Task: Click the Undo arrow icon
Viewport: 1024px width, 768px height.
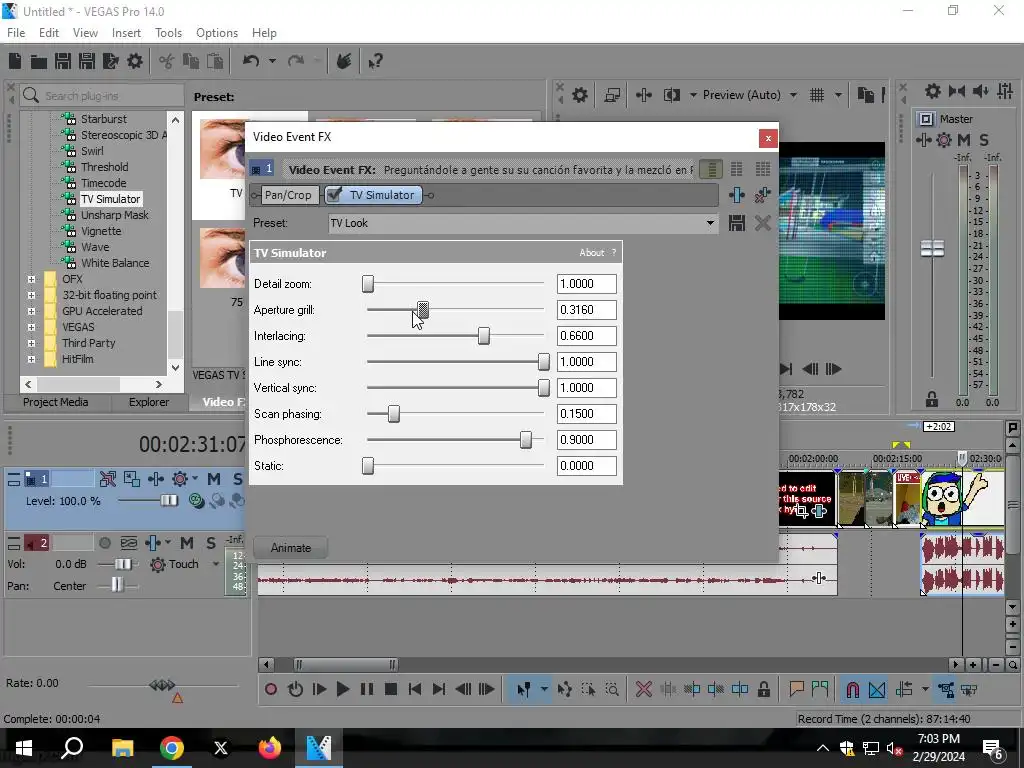Action: click(251, 61)
